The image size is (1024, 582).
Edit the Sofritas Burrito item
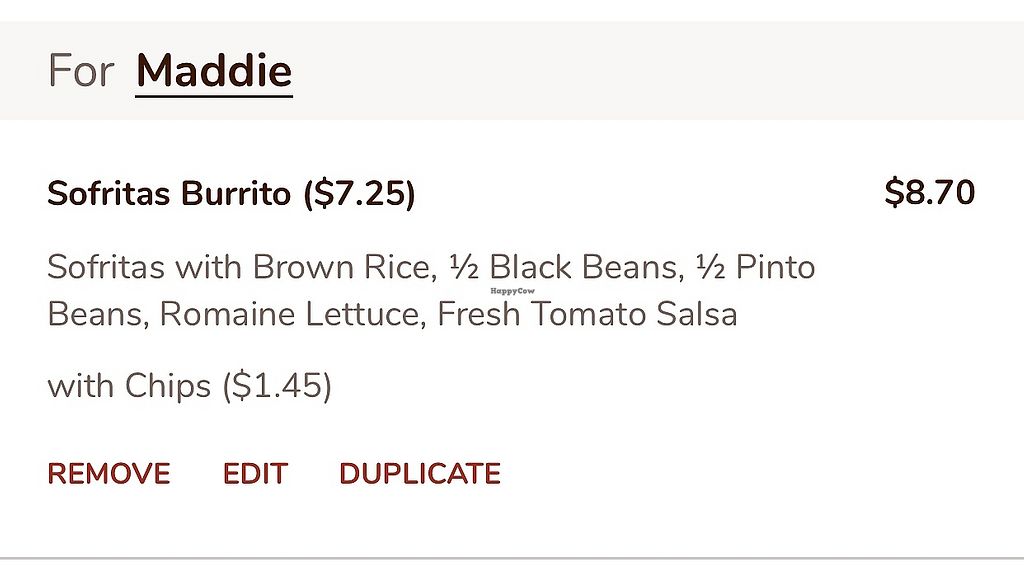[255, 473]
